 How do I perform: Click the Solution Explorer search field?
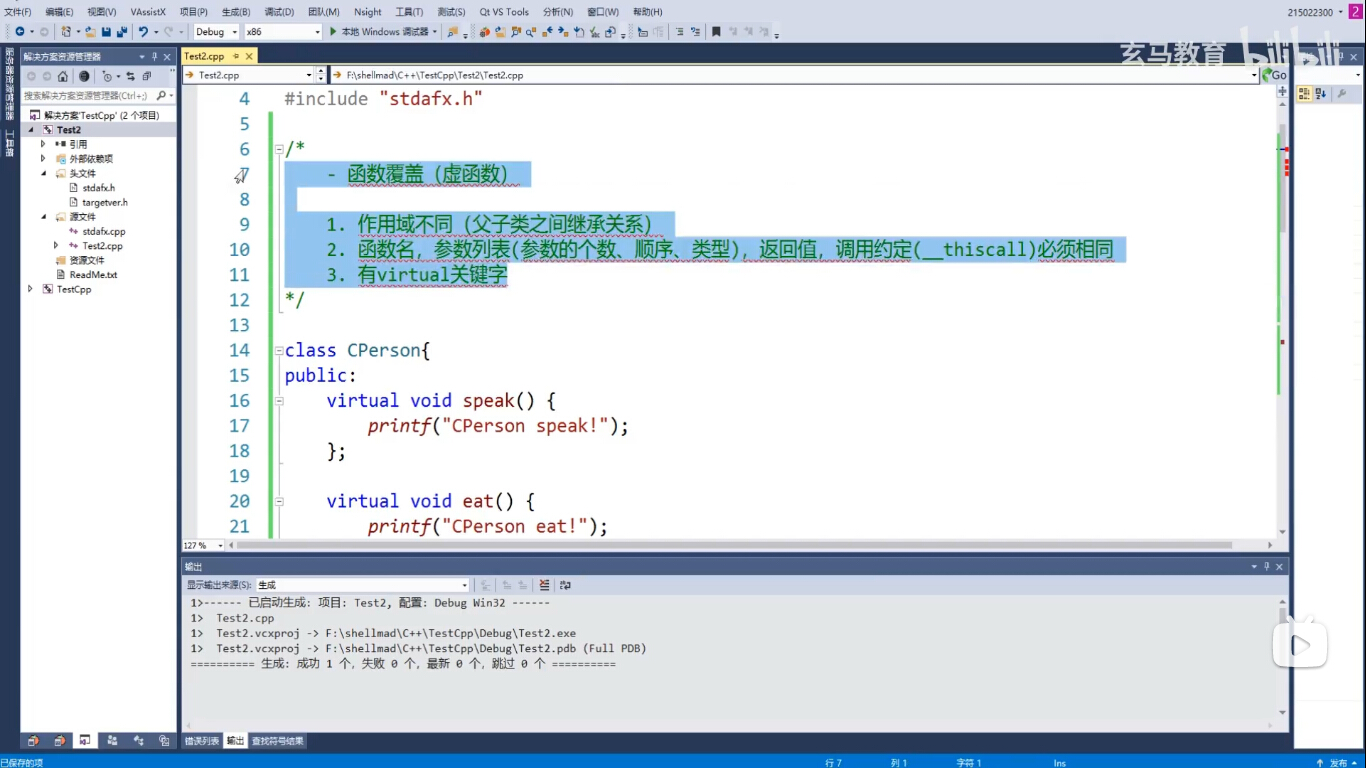87,96
